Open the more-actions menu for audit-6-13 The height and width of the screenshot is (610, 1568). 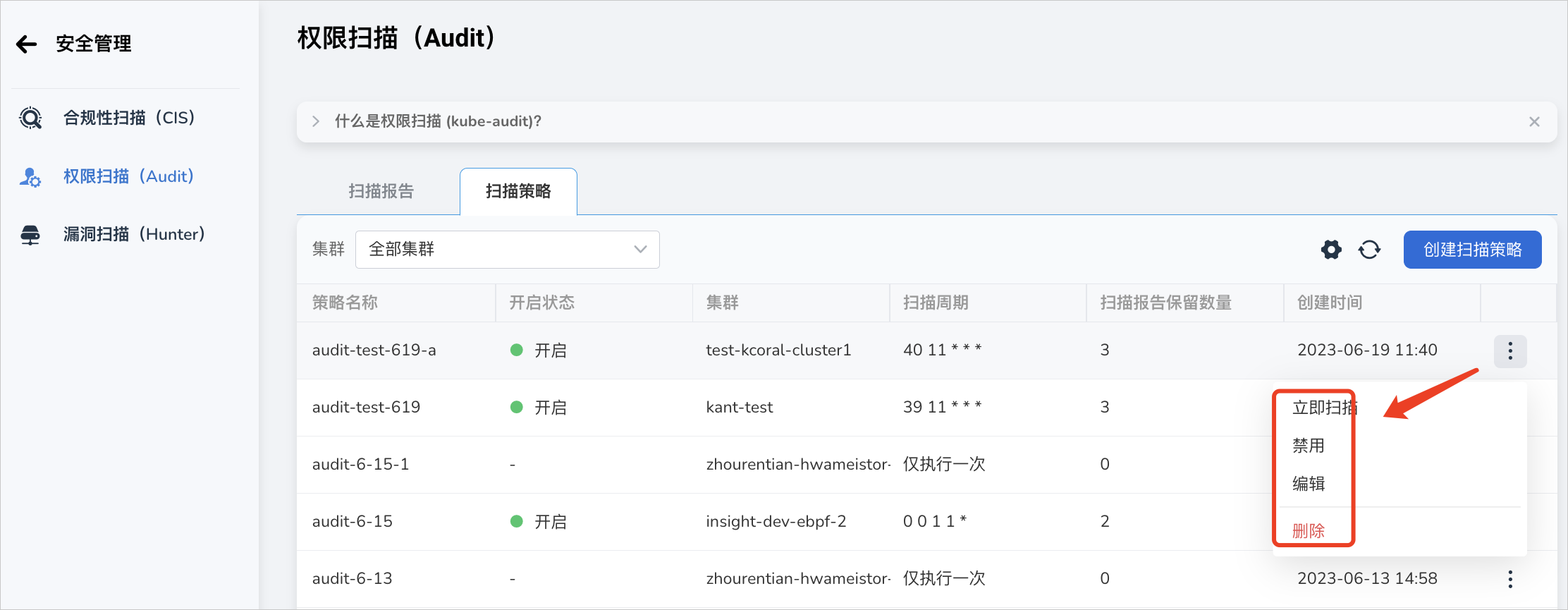tap(1510, 579)
